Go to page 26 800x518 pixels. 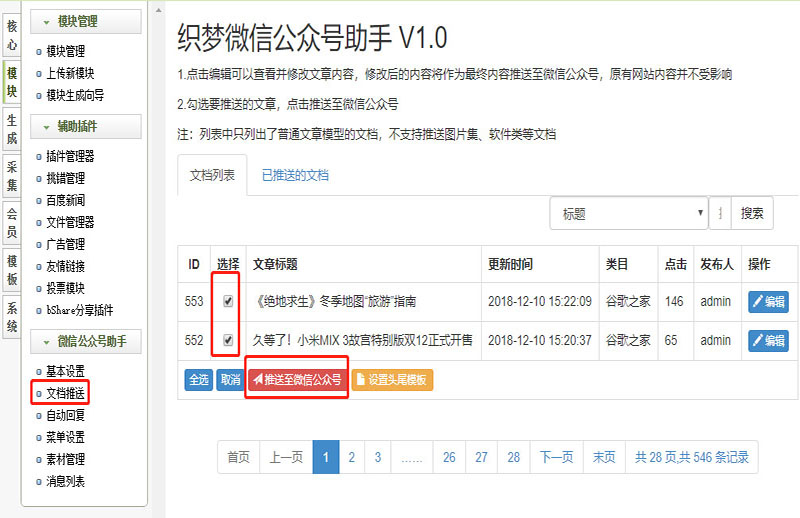tap(449, 457)
